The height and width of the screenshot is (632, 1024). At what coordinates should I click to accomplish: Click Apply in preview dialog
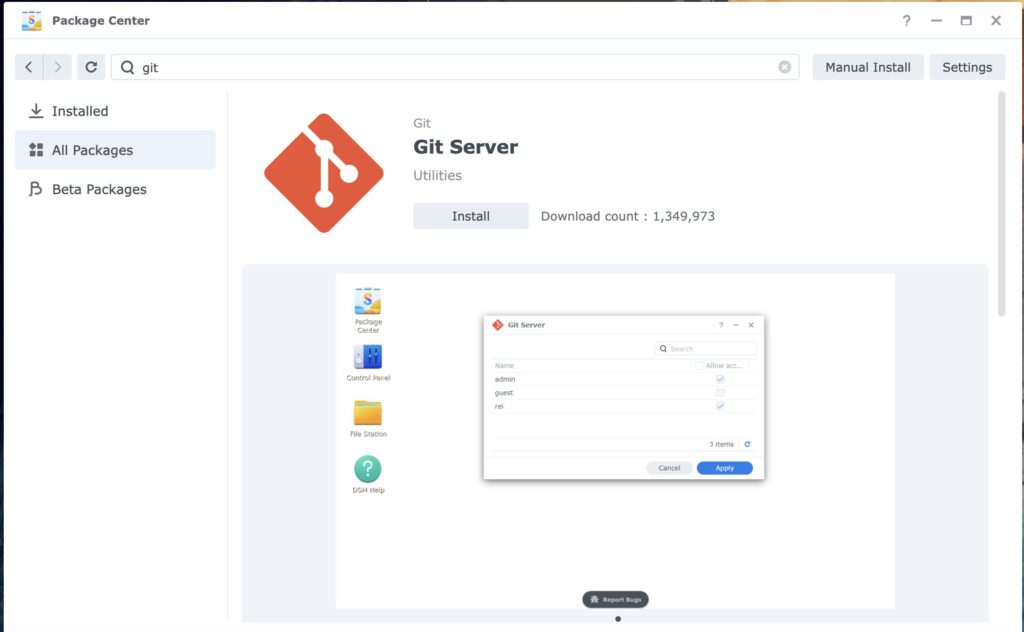pos(724,468)
